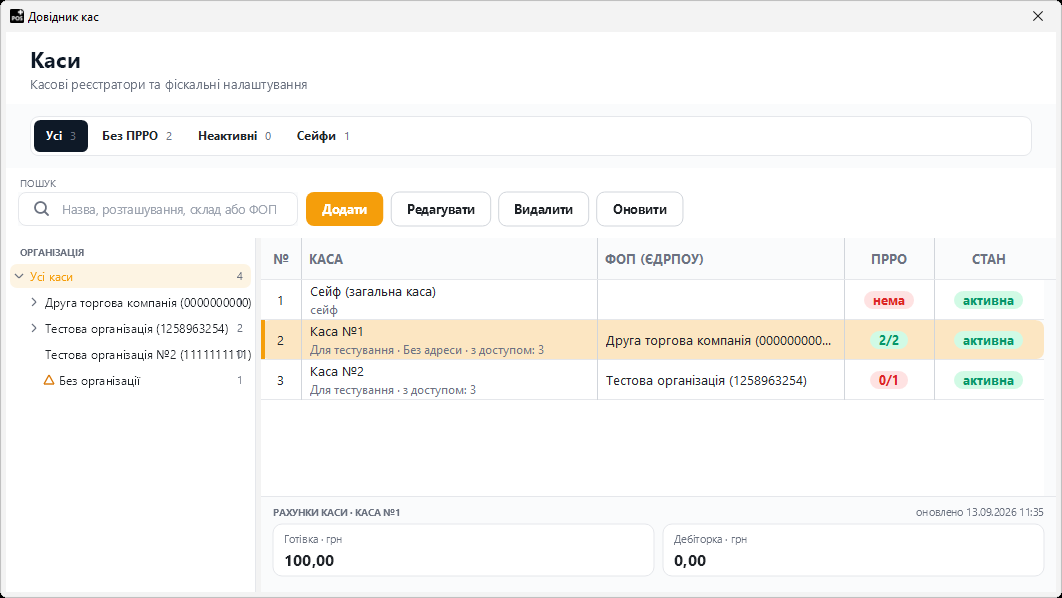The height and width of the screenshot is (598, 1062).
Task: Click the search magnifier icon
Action: 41,209
